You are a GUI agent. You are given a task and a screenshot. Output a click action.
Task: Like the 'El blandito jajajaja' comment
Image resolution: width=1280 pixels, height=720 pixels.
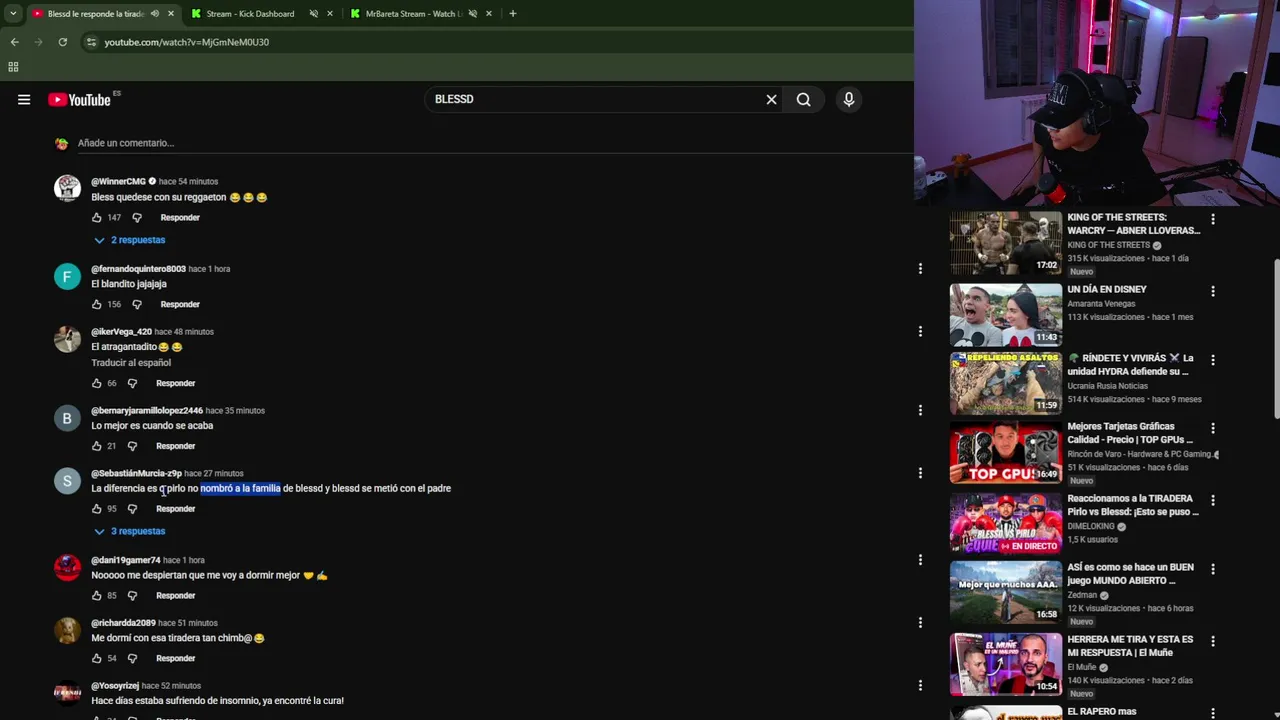point(97,304)
